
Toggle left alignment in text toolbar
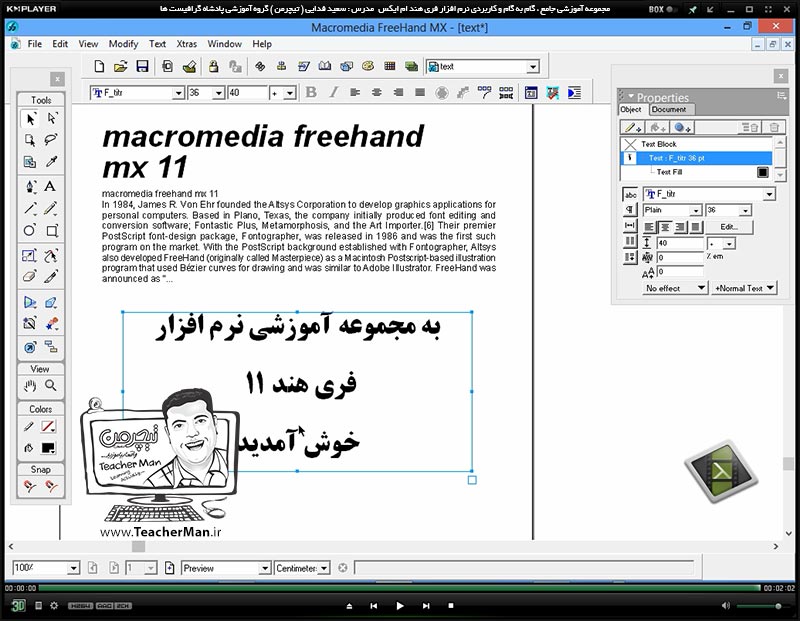[355, 92]
